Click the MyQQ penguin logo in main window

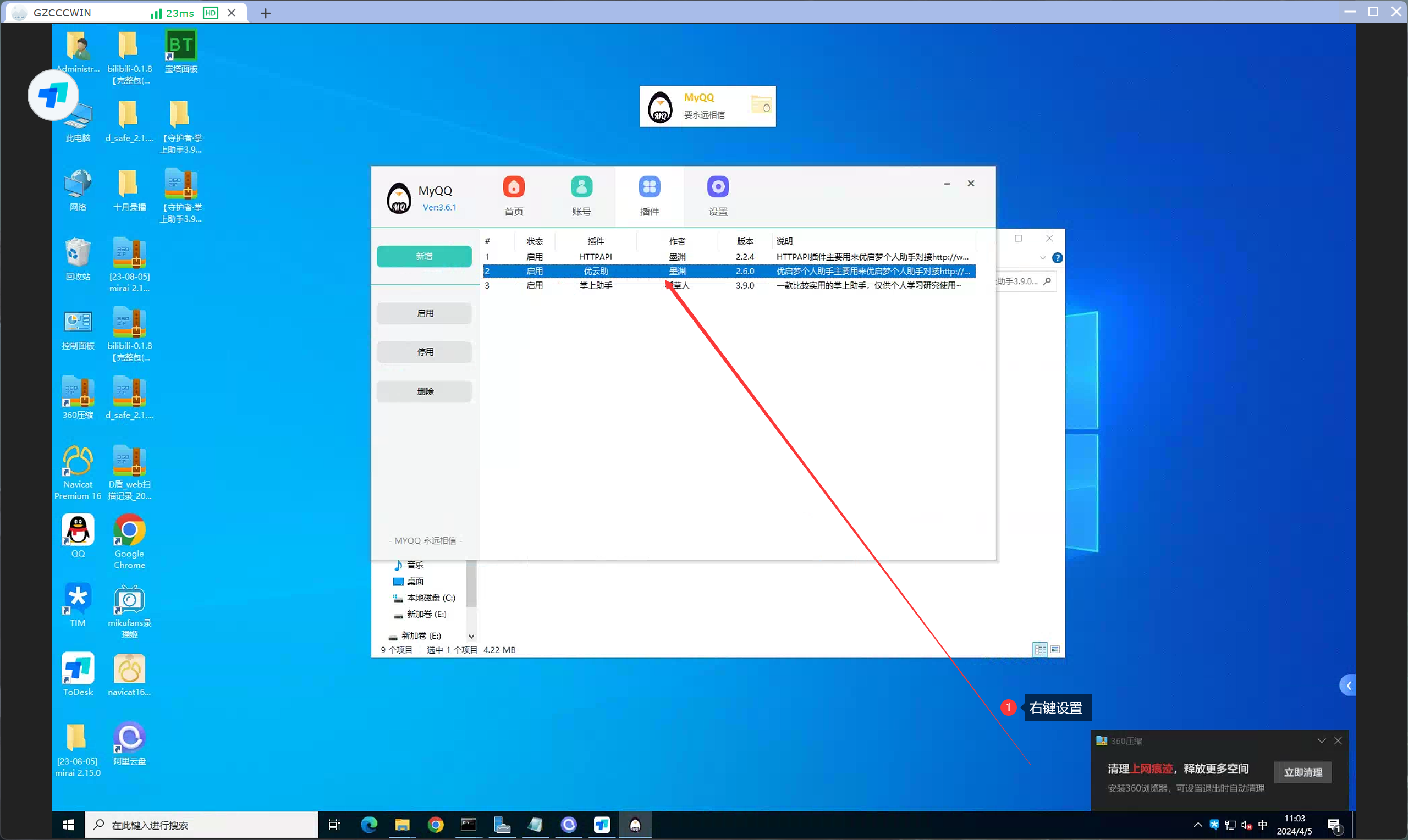click(x=399, y=198)
